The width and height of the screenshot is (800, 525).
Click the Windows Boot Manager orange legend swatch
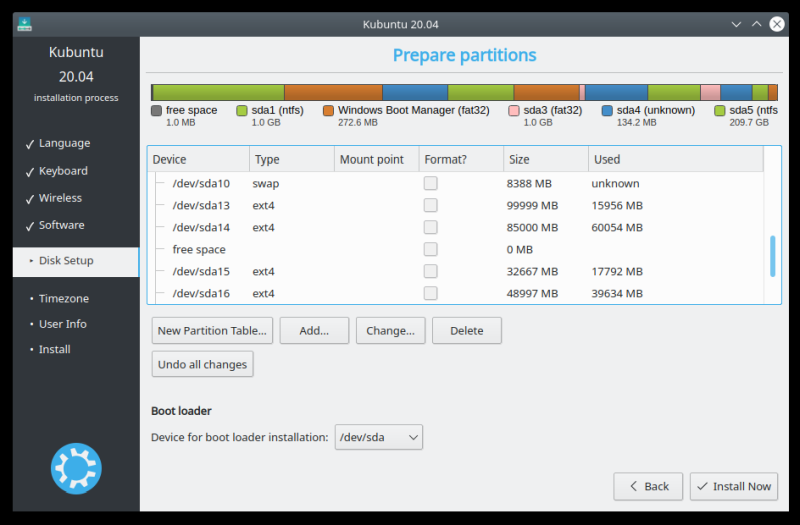tap(329, 110)
